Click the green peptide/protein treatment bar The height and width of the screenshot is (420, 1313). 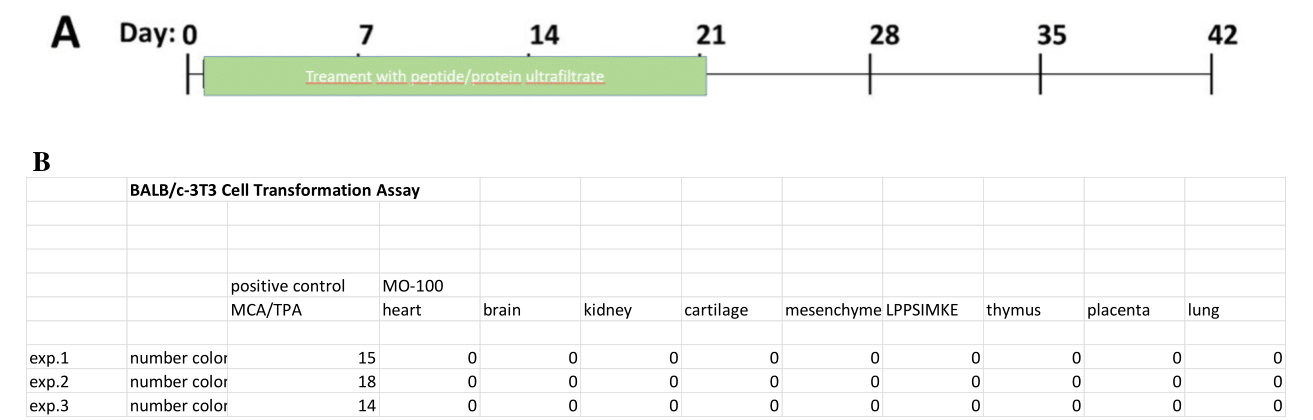[455, 76]
